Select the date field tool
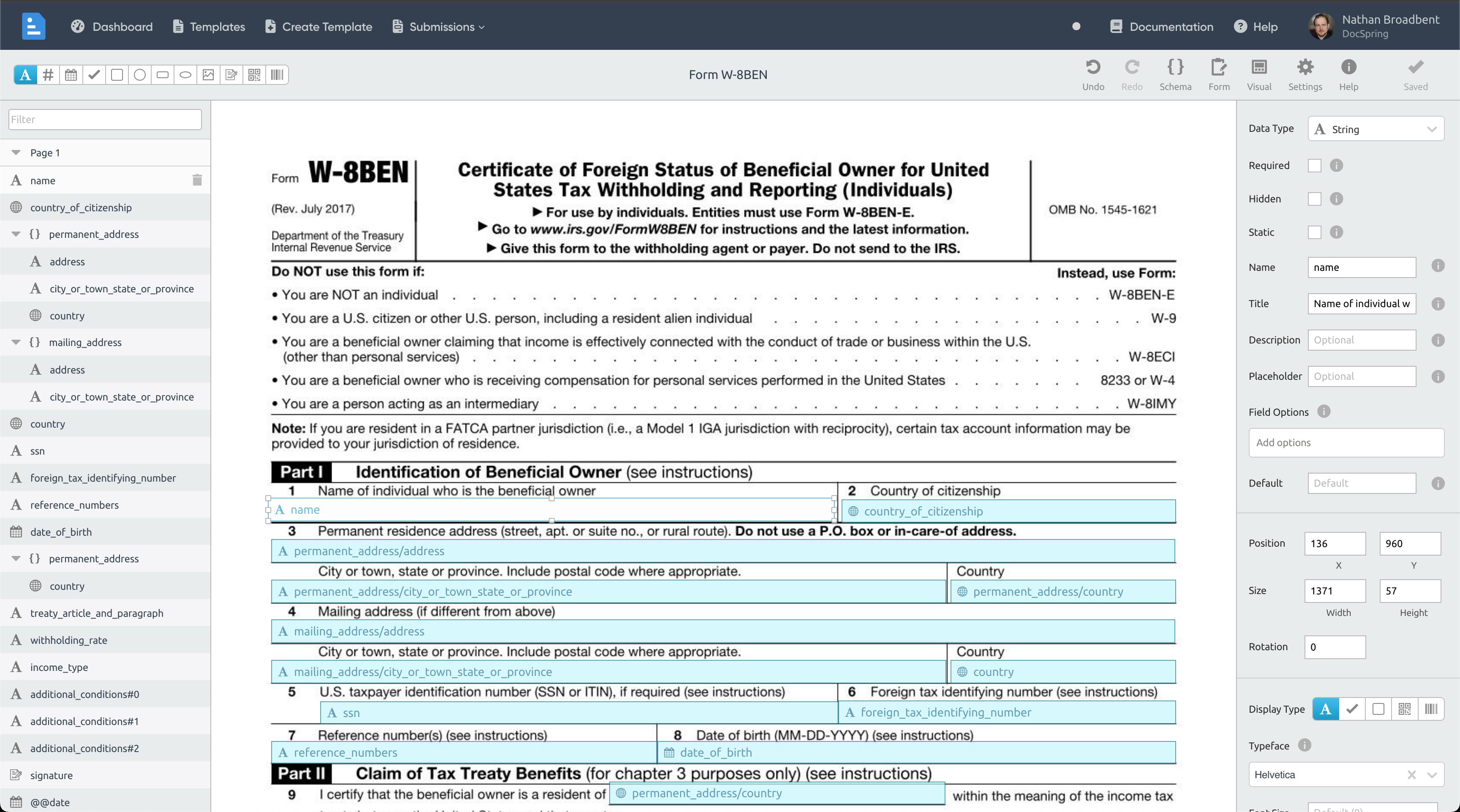This screenshot has height=812, width=1460. point(71,75)
